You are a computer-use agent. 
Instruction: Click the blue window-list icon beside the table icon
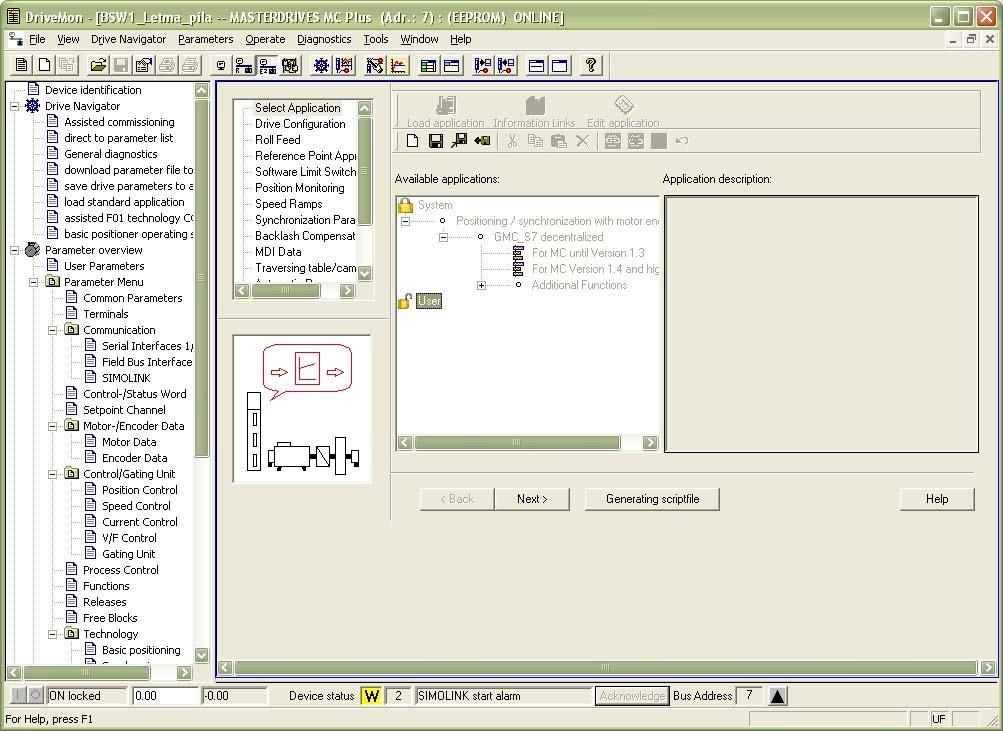click(452, 65)
